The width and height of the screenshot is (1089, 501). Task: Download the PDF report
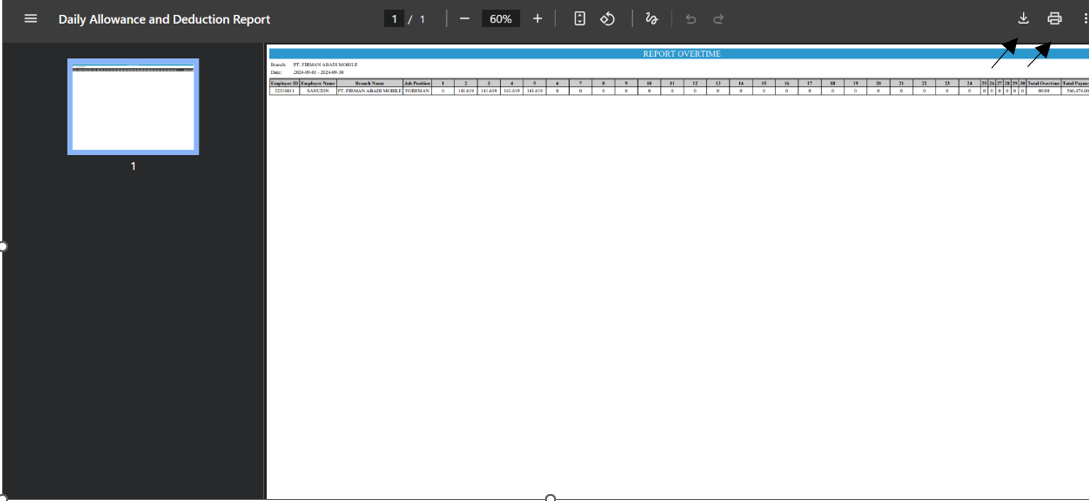click(x=1023, y=19)
